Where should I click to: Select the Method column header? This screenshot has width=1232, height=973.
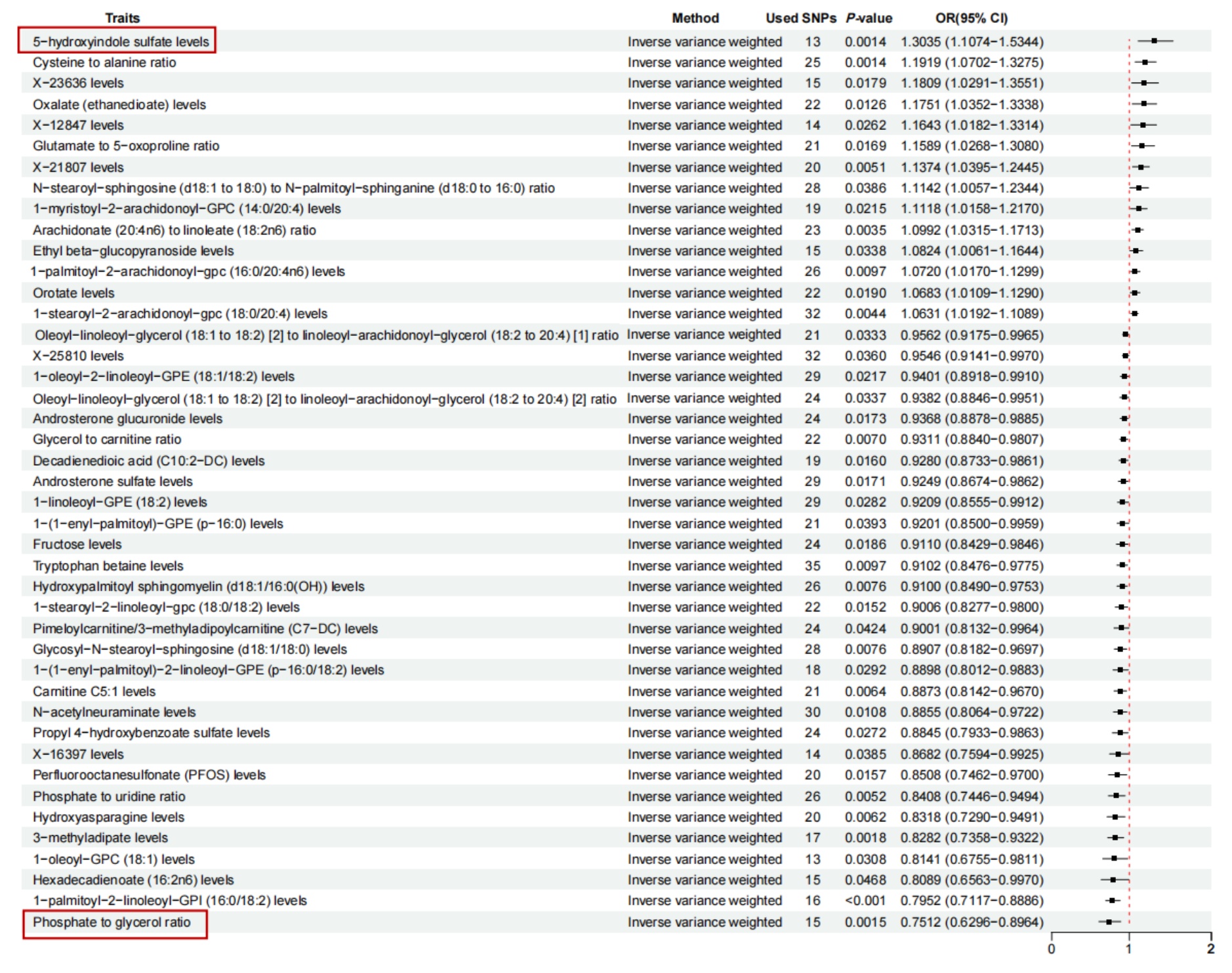695,18
